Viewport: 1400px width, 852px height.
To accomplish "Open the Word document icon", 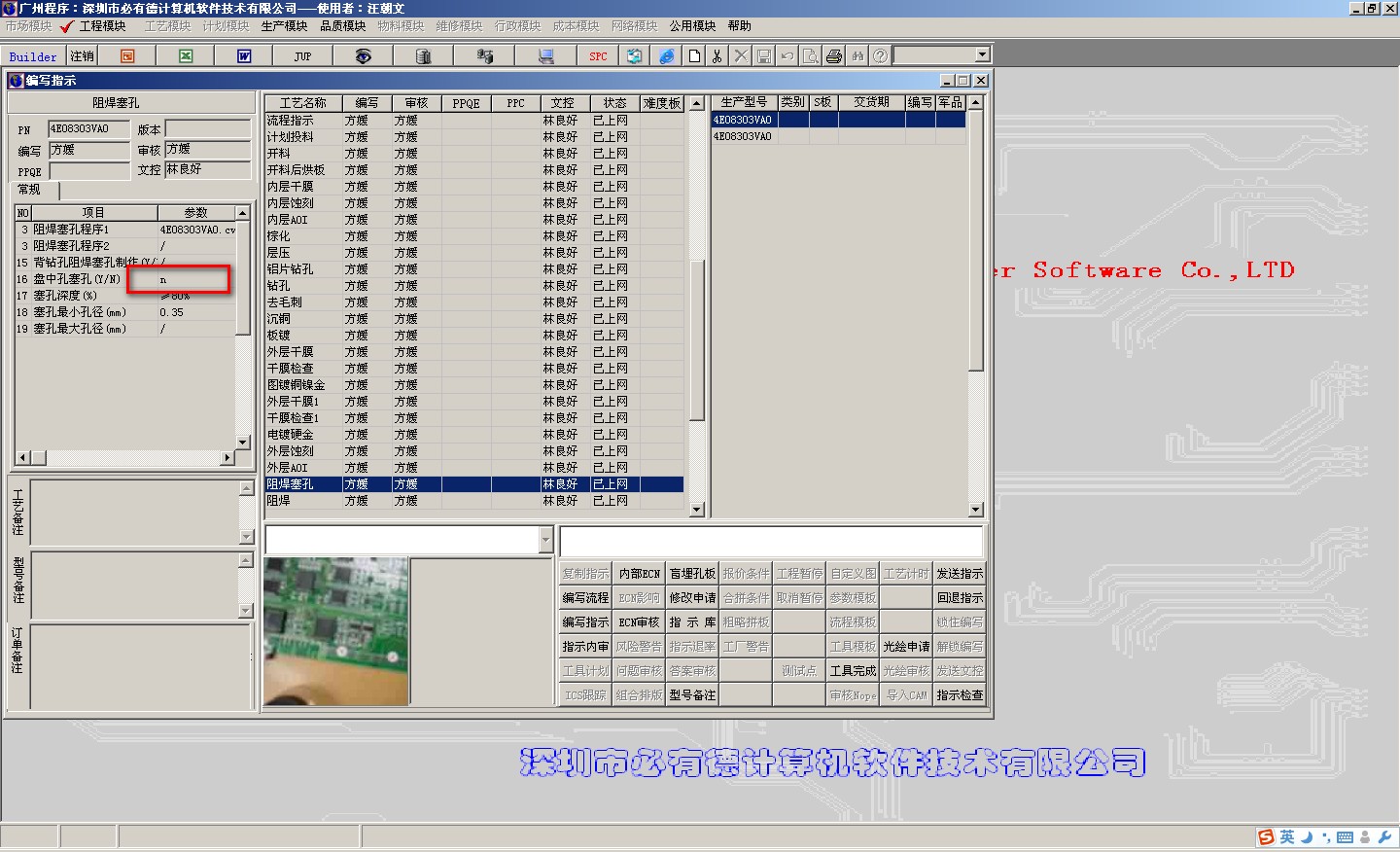I will [244, 56].
